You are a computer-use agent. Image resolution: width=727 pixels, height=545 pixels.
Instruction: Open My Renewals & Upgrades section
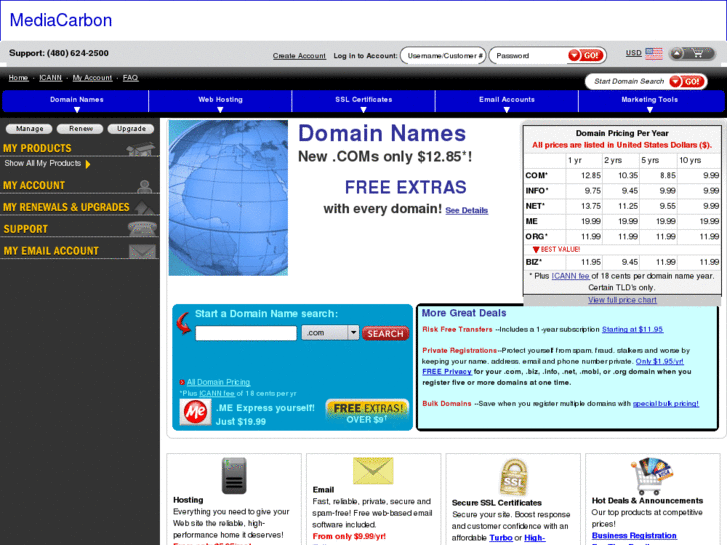point(66,207)
